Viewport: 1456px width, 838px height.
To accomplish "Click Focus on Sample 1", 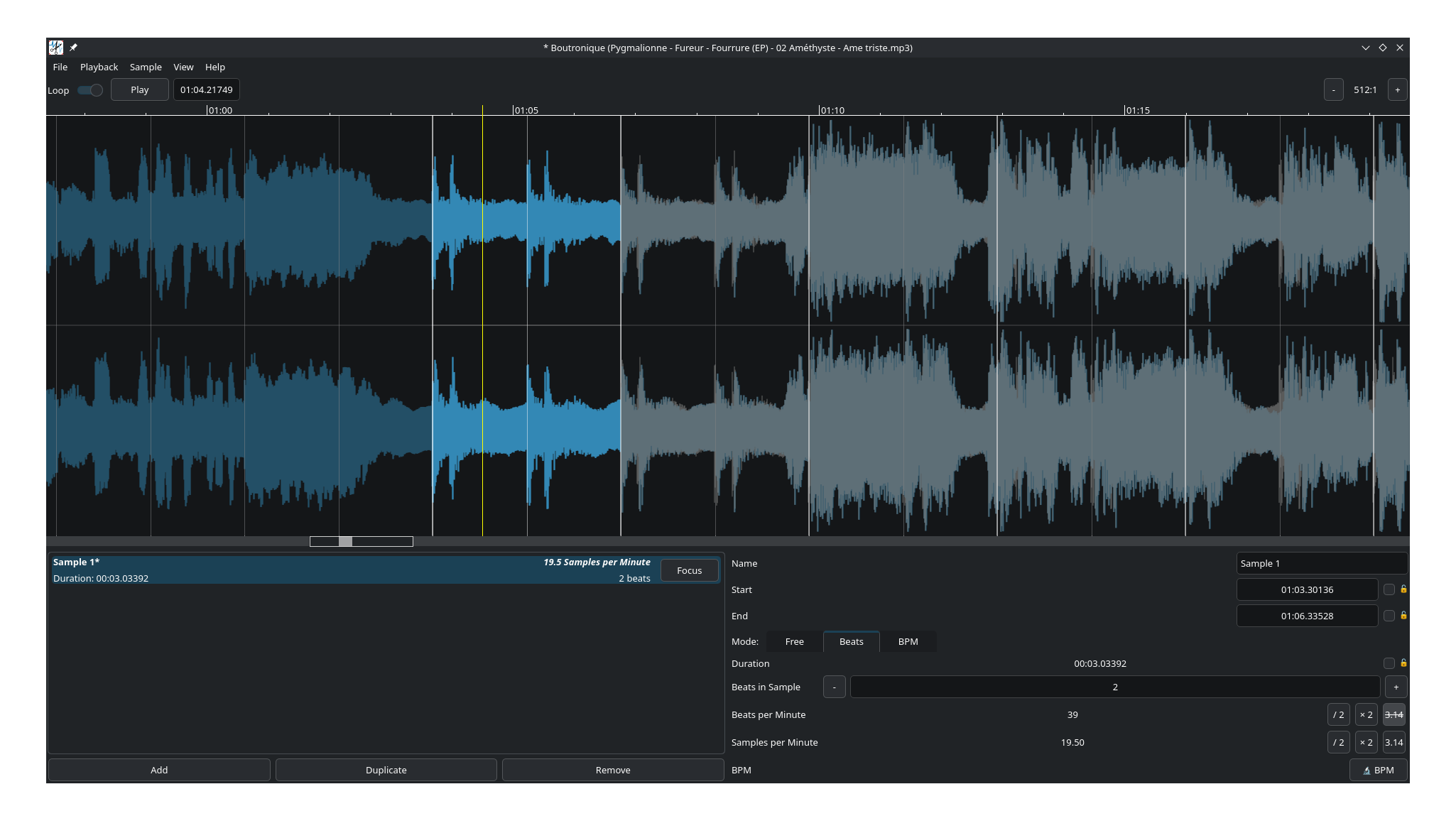I will tap(689, 570).
